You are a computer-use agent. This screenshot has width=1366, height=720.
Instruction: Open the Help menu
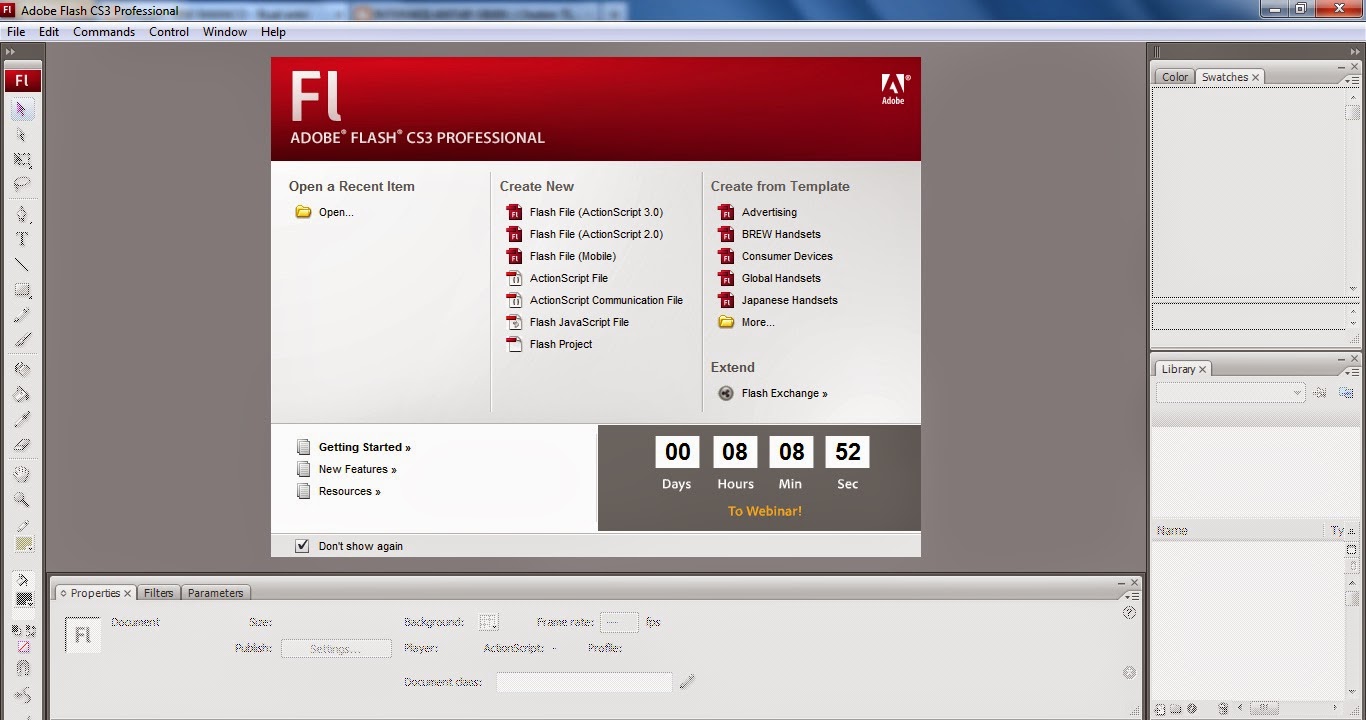coord(273,32)
